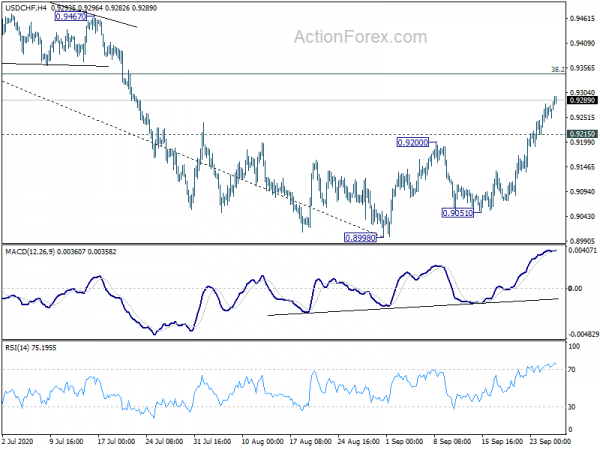Click the 0.94615 price axis value
Viewport: 600px width, 450px height.
pyautogui.click(x=582, y=18)
